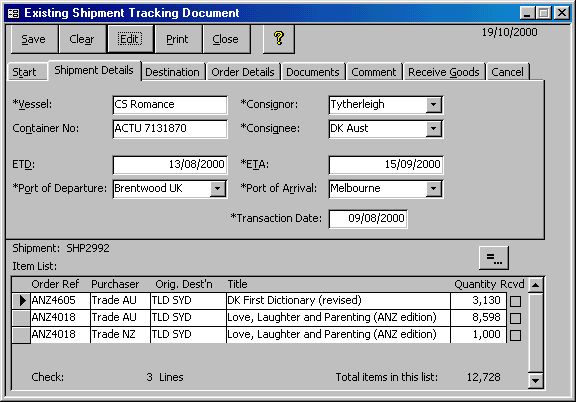Image resolution: width=576 pixels, height=402 pixels.
Task: Switch to the Comment tab
Action: [374, 72]
